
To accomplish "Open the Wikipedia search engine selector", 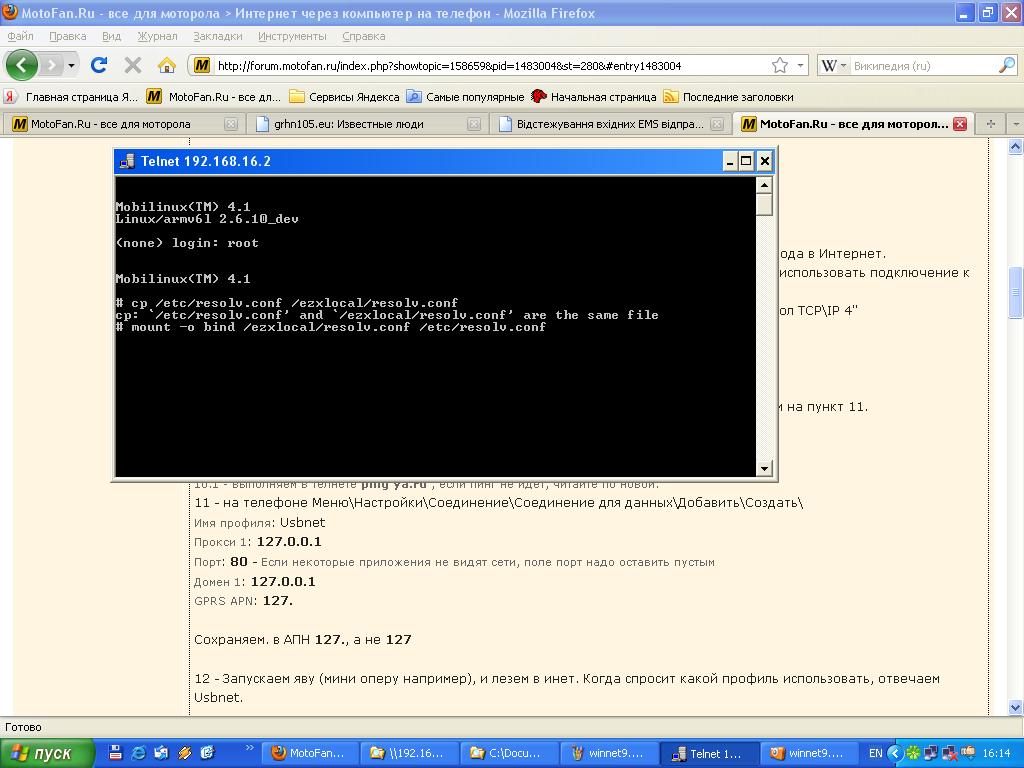I will pos(833,65).
